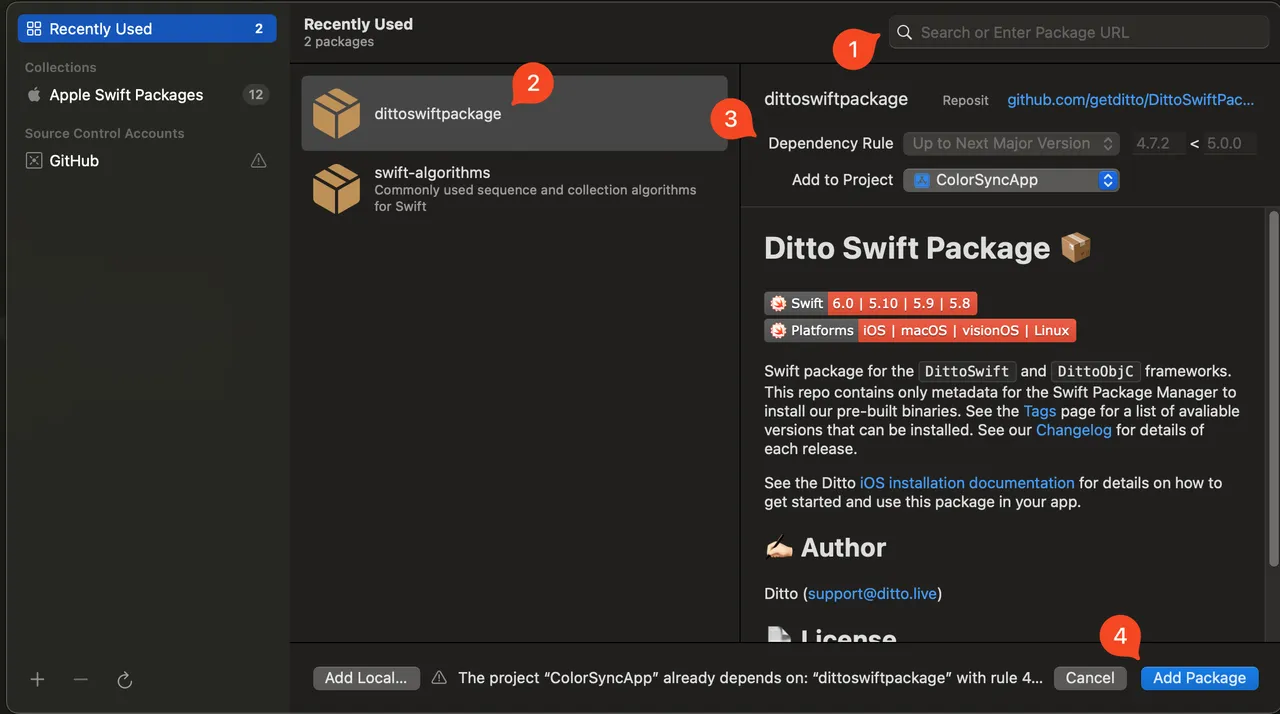
Task: Click the Add Package button
Action: tap(1199, 678)
